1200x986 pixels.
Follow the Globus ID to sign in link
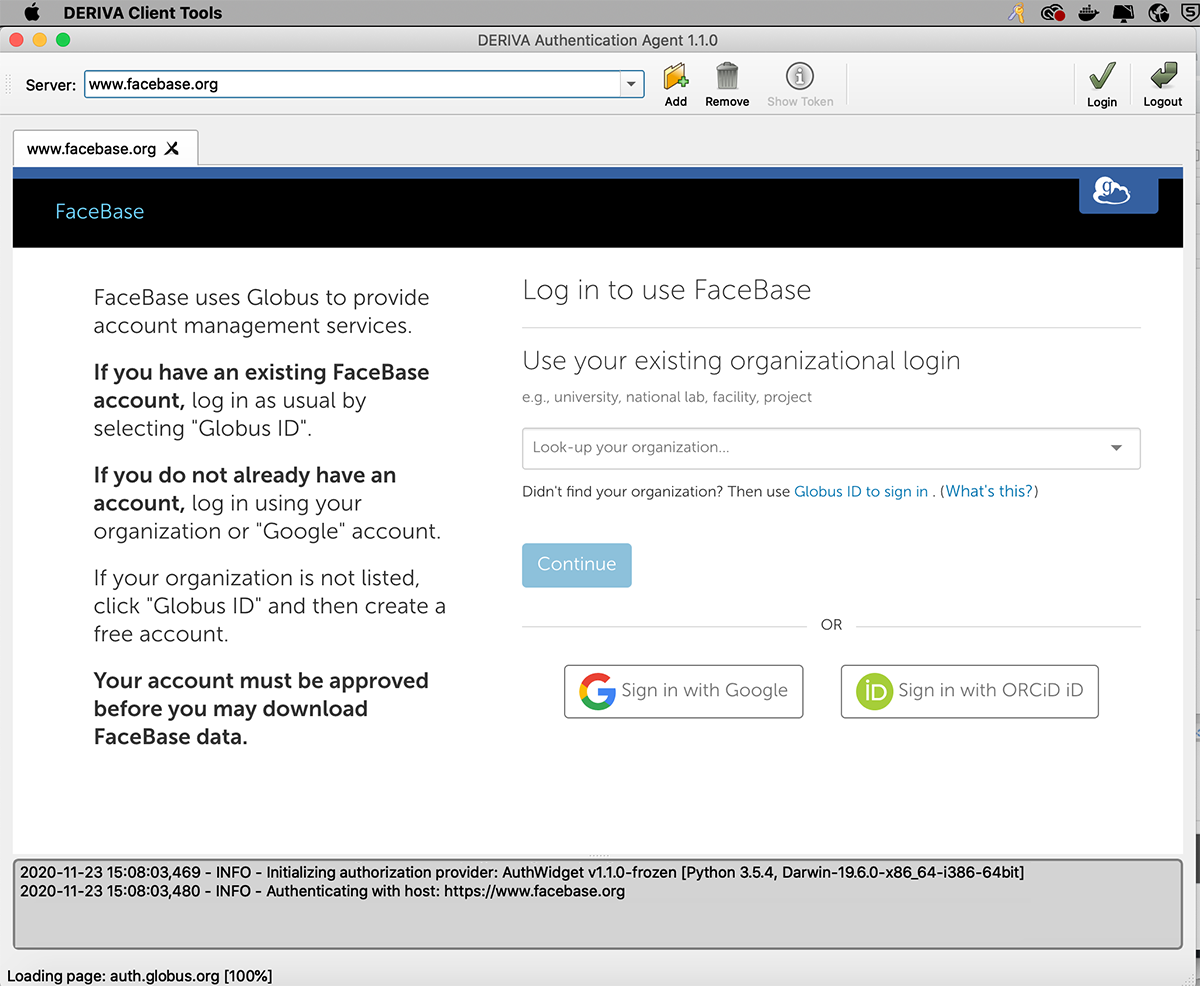(861, 492)
